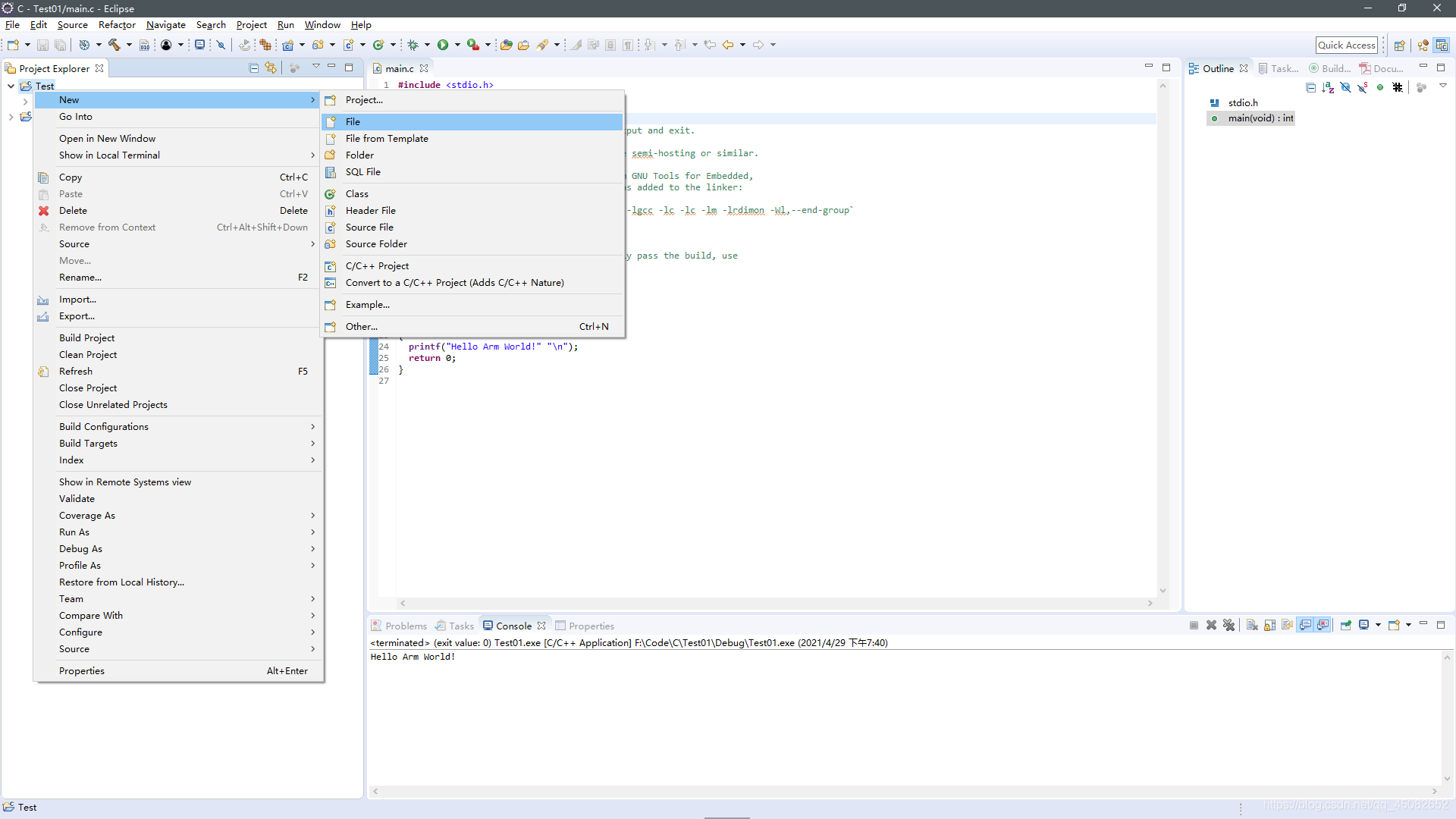
Task: Toggle Word Wrap in Console toolbar
Action: point(1287,625)
